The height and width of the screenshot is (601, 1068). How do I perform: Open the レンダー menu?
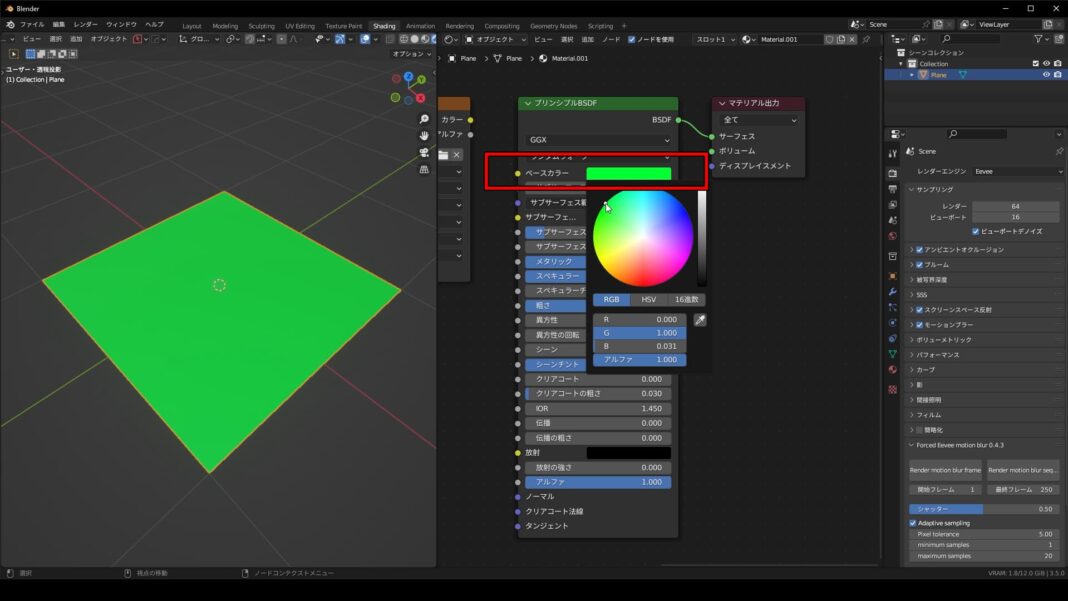coord(85,23)
